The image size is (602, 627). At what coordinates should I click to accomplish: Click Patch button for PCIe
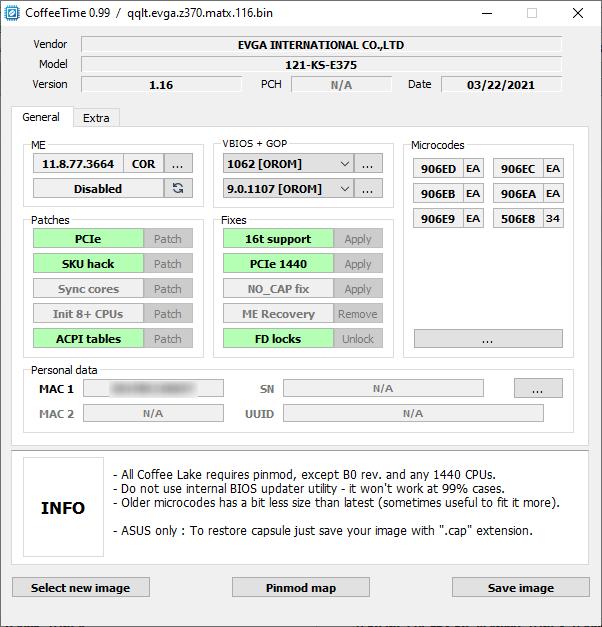[168, 239]
